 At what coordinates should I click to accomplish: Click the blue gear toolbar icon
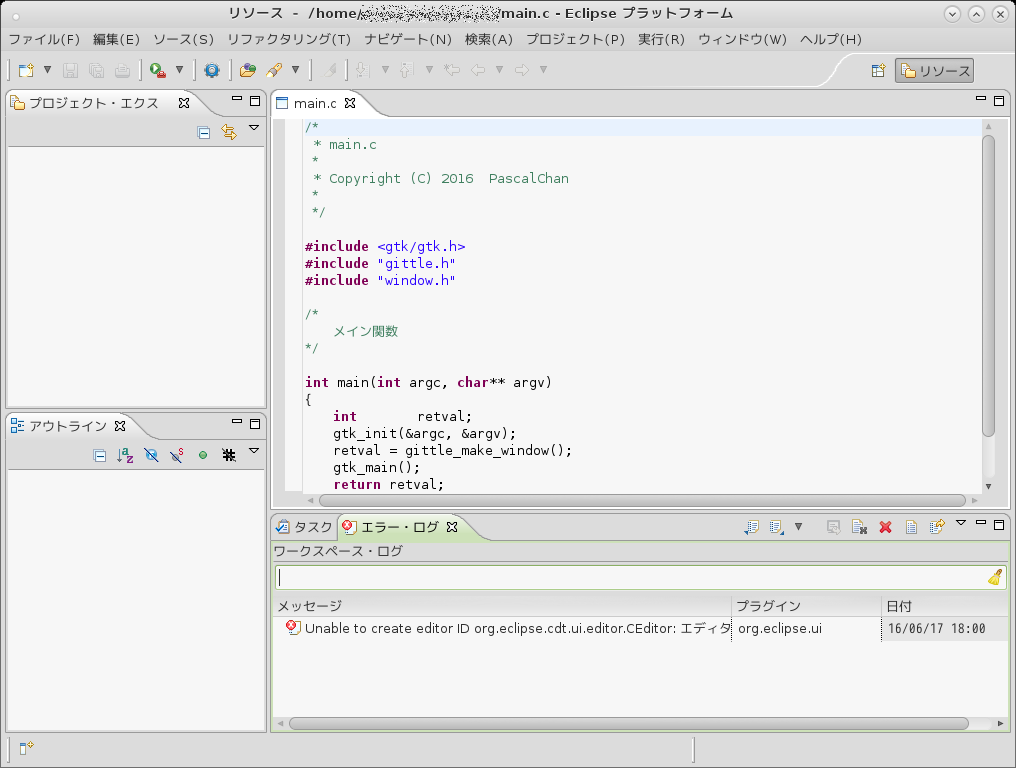point(211,70)
